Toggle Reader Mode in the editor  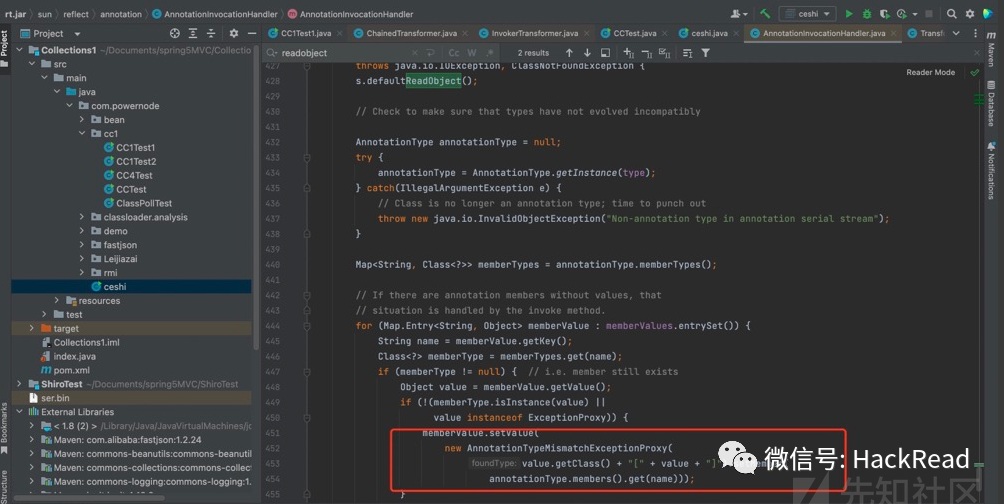[x=930, y=72]
